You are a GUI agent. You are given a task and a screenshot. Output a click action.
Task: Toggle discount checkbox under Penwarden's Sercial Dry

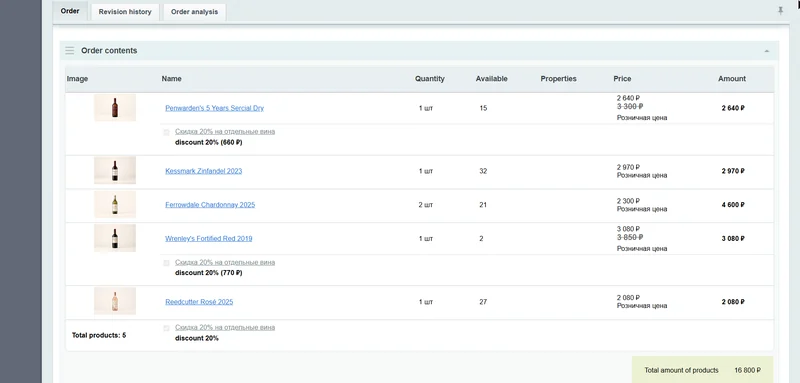click(166, 132)
